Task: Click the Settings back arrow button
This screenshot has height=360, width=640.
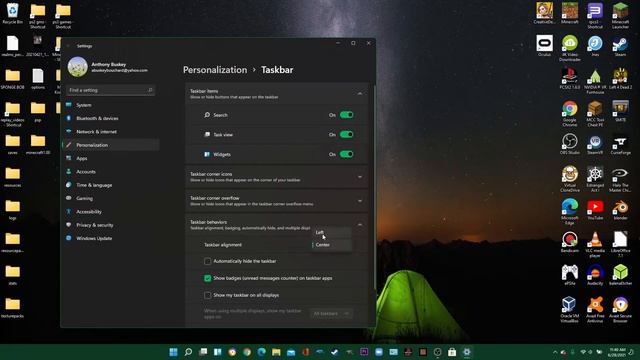Action: tap(69, 46)
